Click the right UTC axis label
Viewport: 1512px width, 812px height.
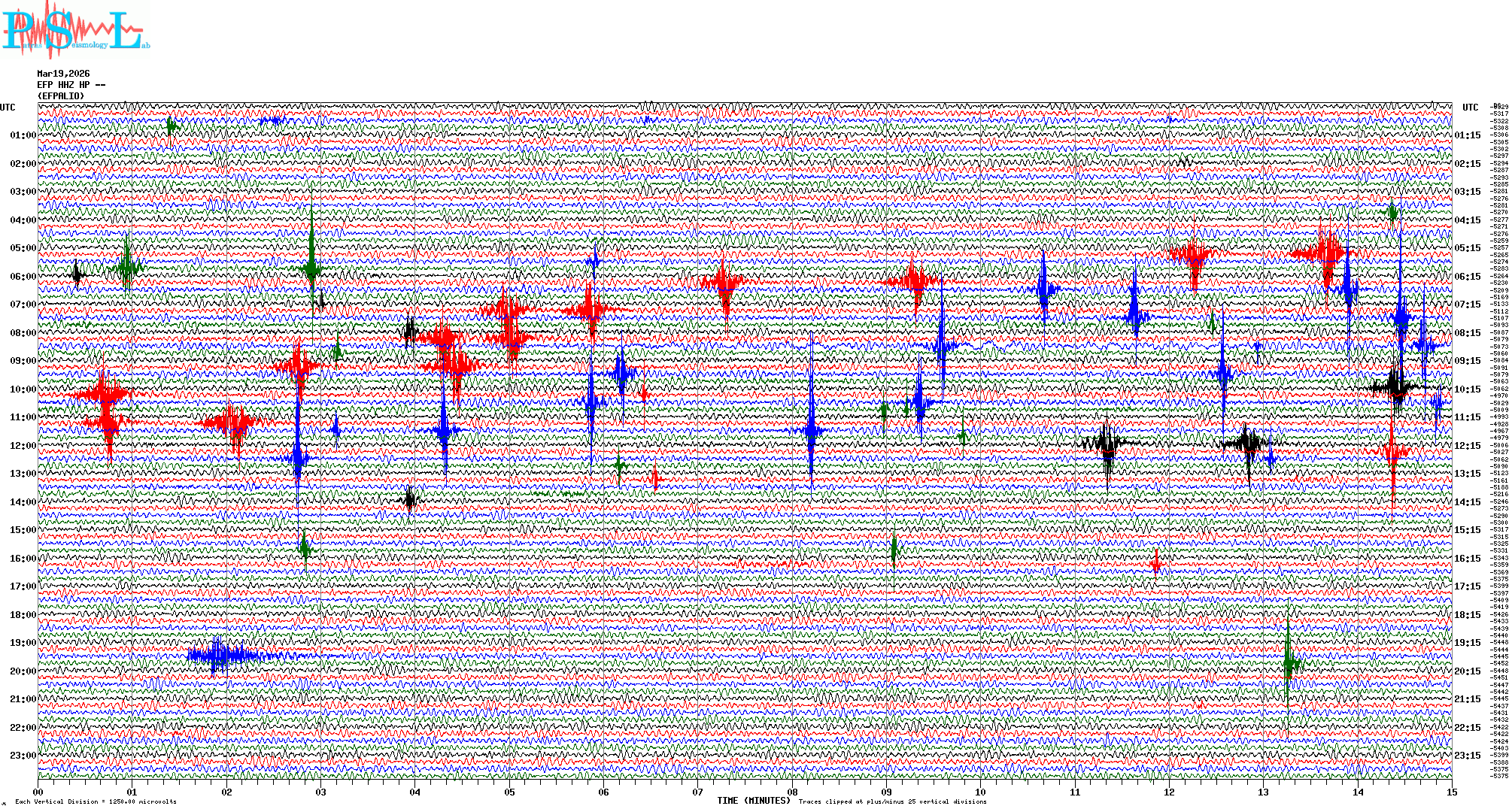click(1470, 108)
